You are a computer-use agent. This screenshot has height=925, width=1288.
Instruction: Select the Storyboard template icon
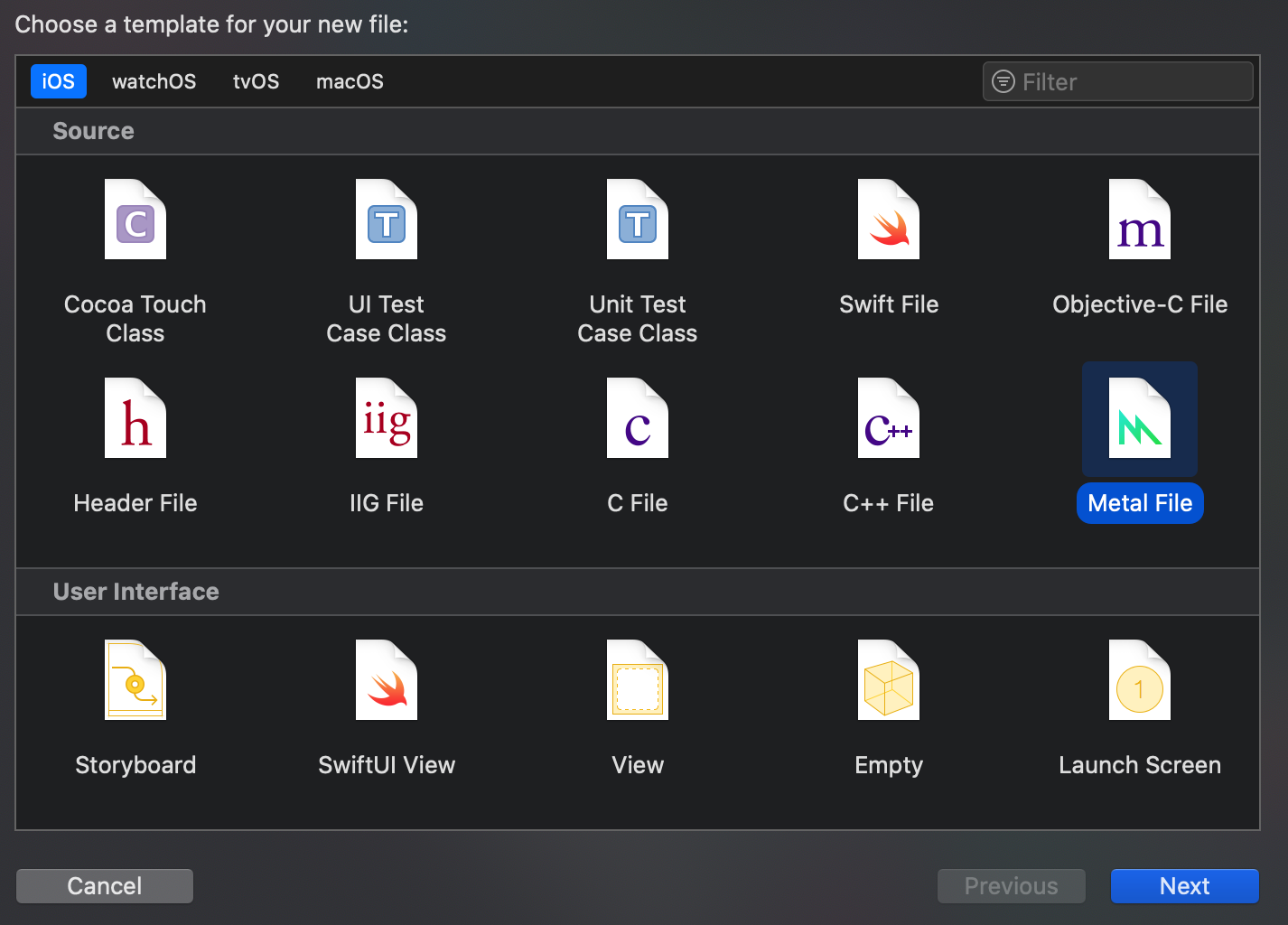(x=135, y=680)
